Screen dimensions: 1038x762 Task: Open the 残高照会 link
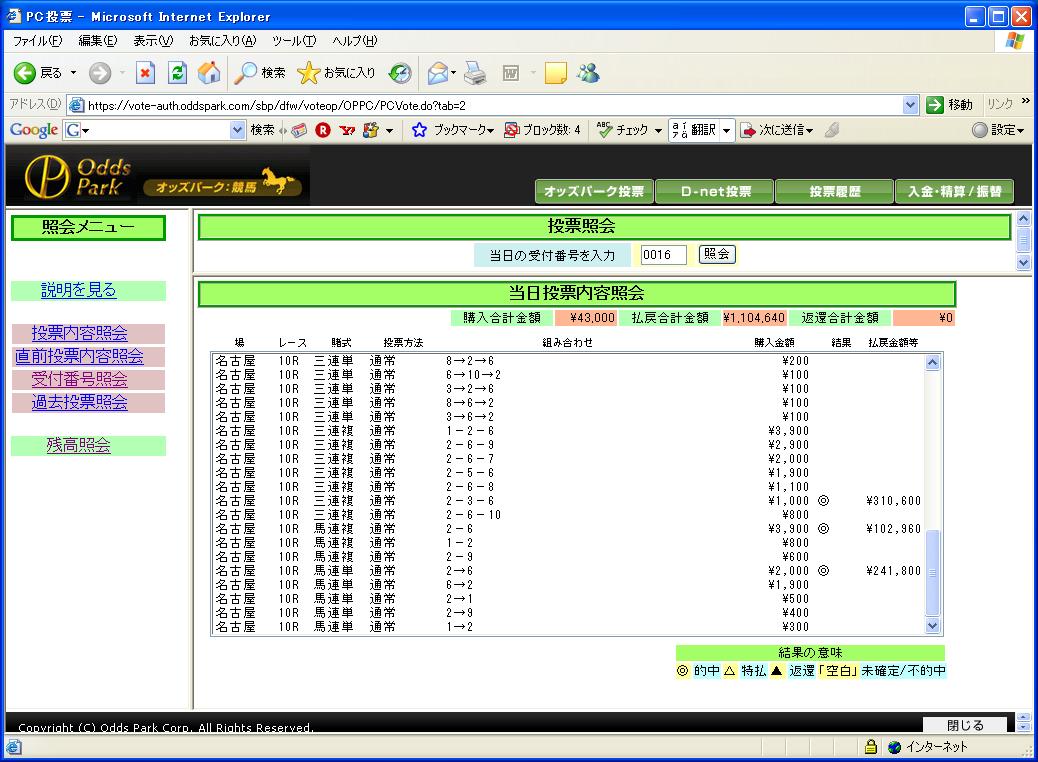coord(78,445)
